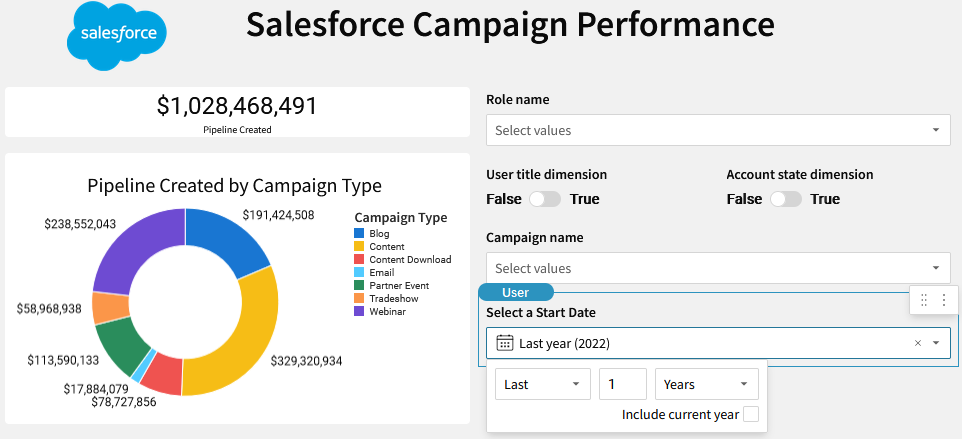This screenshot has height=439, width=962.
Task: Click the Salesforce Campaign Performance heading
Action: 510,25
